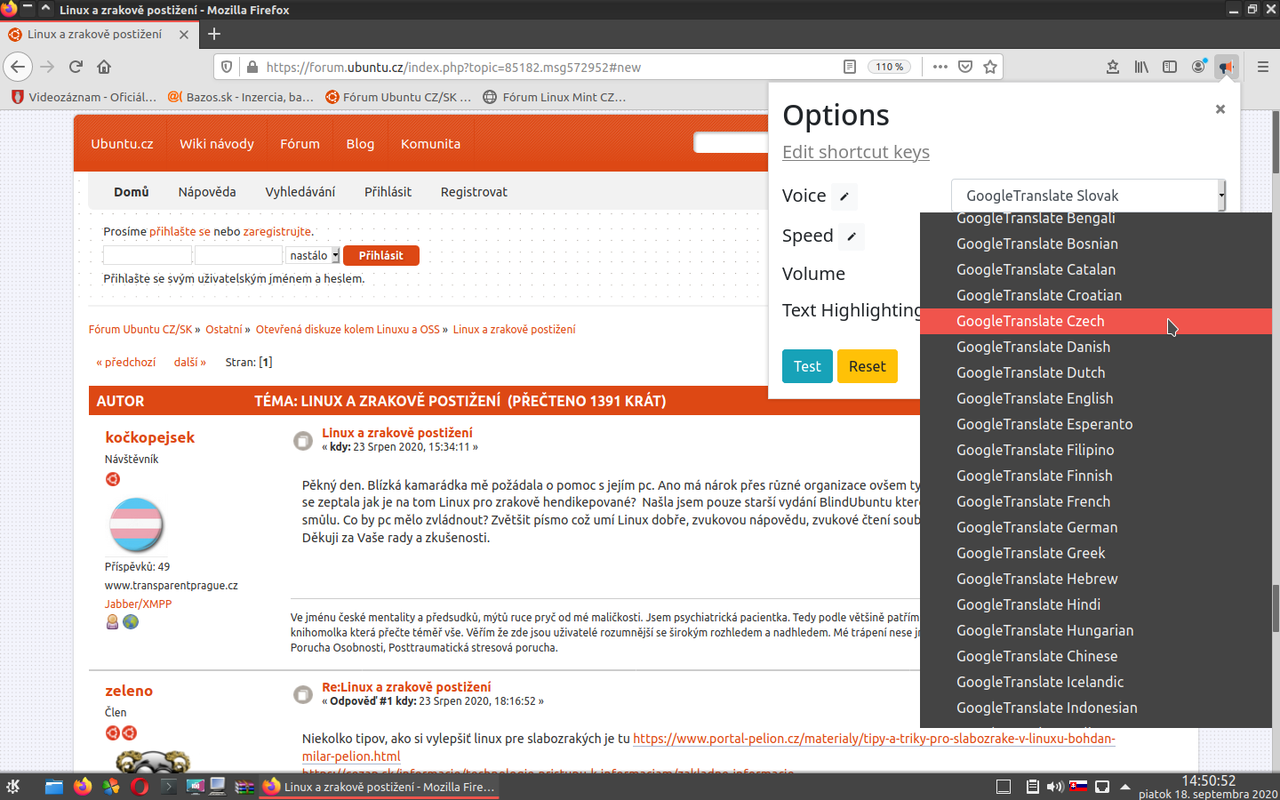Image resolution: width=1280 pixels, height=800 pixels.
Task: Go to Firefox home page icon
Action: click(104, 67)
